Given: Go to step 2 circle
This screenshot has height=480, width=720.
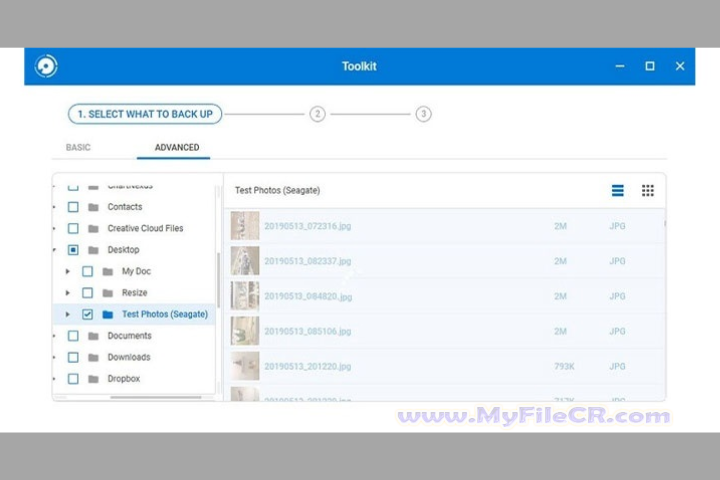Looking at the screenshot, I should click(x=317, y=114).
